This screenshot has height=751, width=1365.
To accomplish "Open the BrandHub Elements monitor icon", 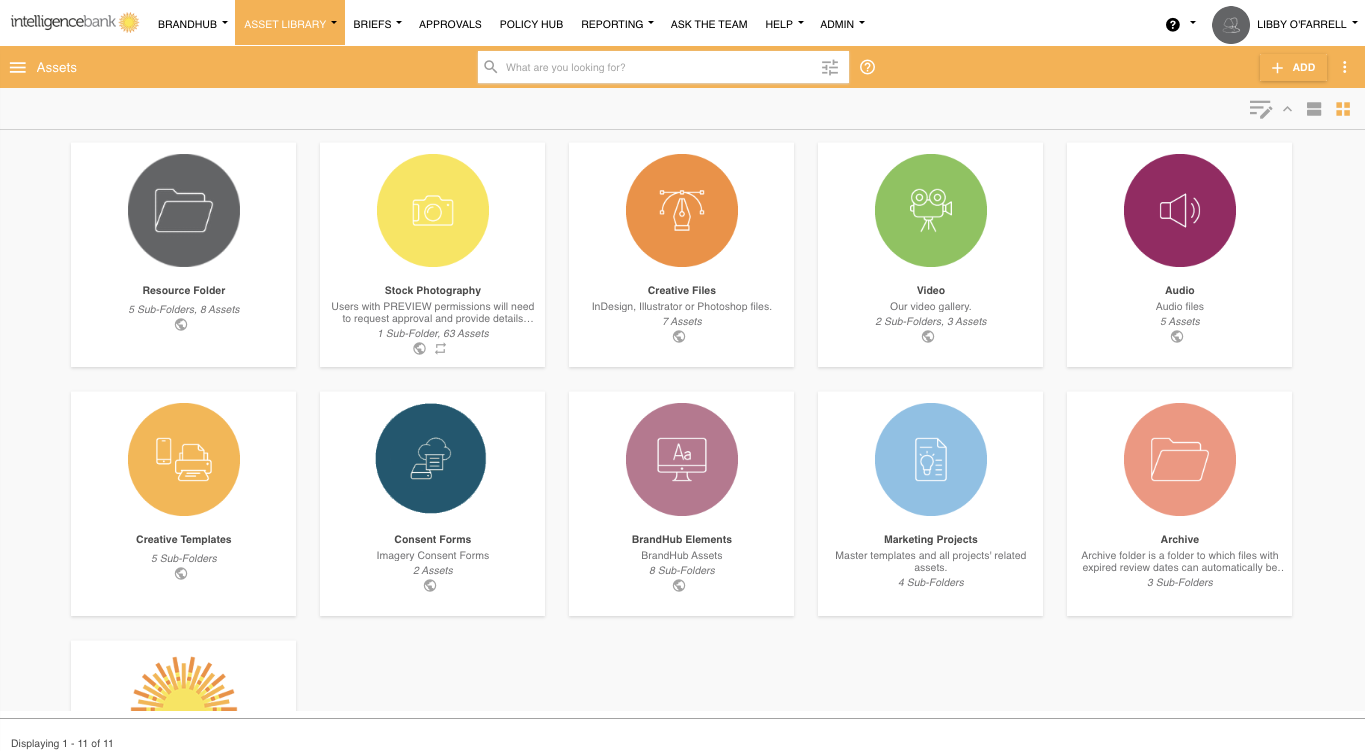I will tap(682, 459).
